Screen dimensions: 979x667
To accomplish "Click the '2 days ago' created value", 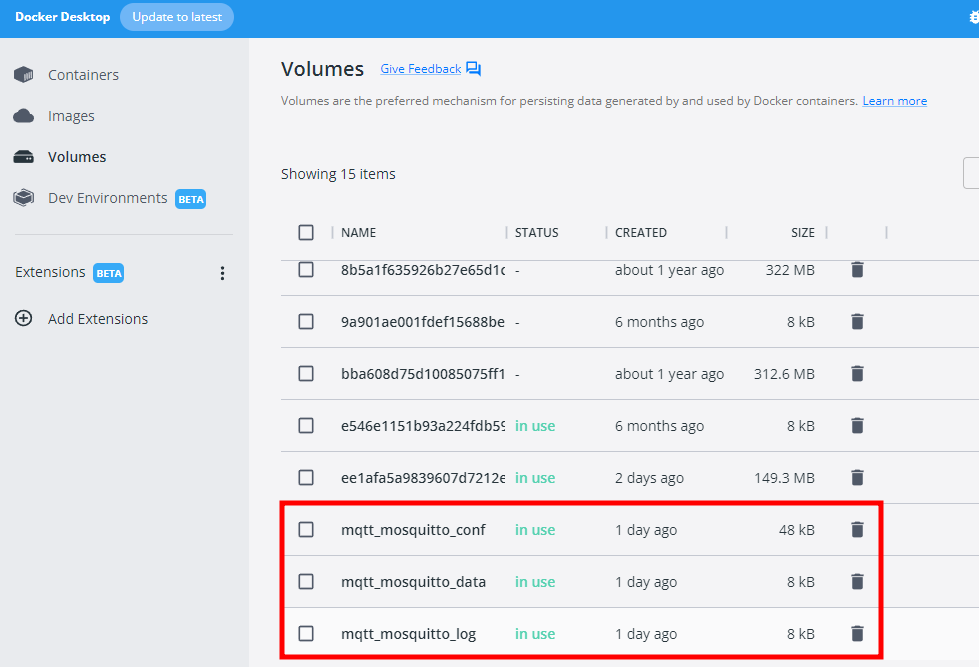I will [x=649, y=478].
